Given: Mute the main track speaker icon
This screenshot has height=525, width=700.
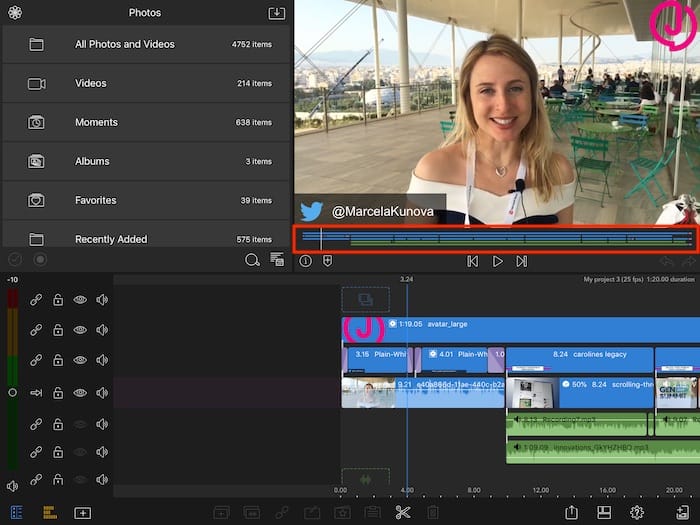Looking at the screenshot, I should [x=102, y=393].
